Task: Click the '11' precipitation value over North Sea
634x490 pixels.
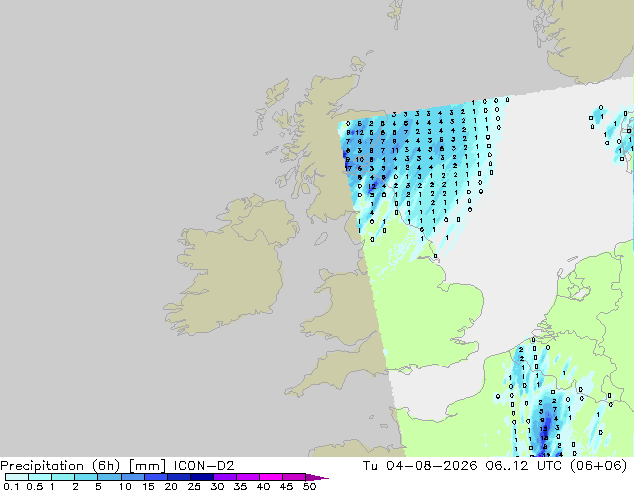Action: pos(395,150)
